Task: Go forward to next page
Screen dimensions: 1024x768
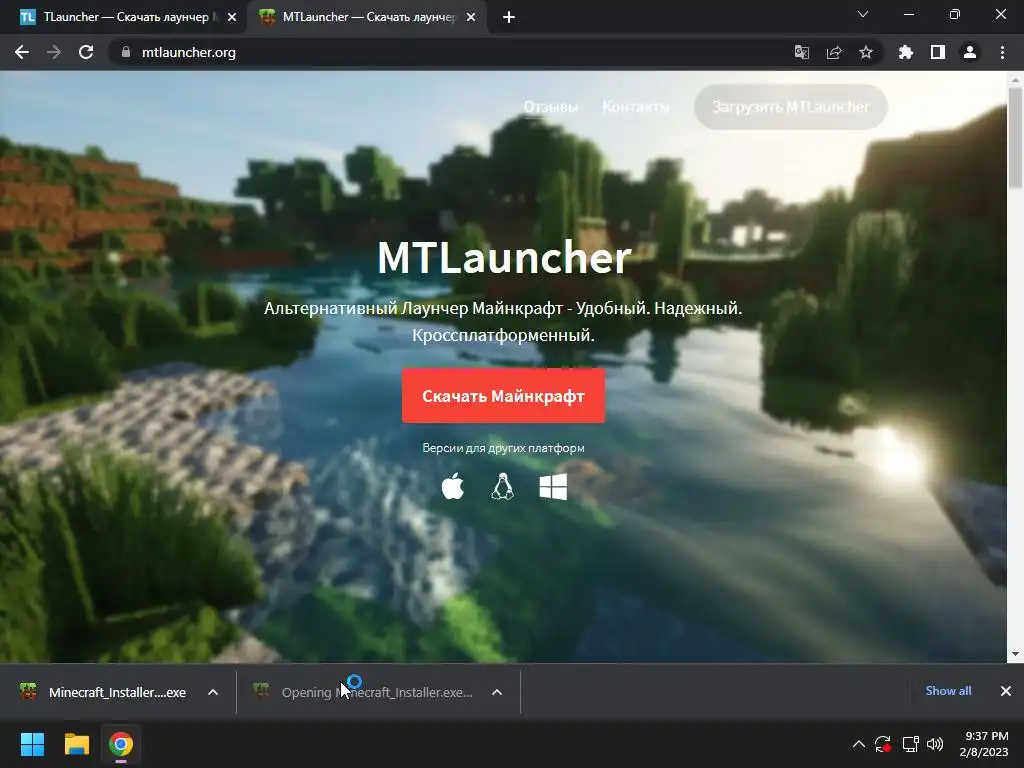Action: pyautogui.click(x=54, y=52)
